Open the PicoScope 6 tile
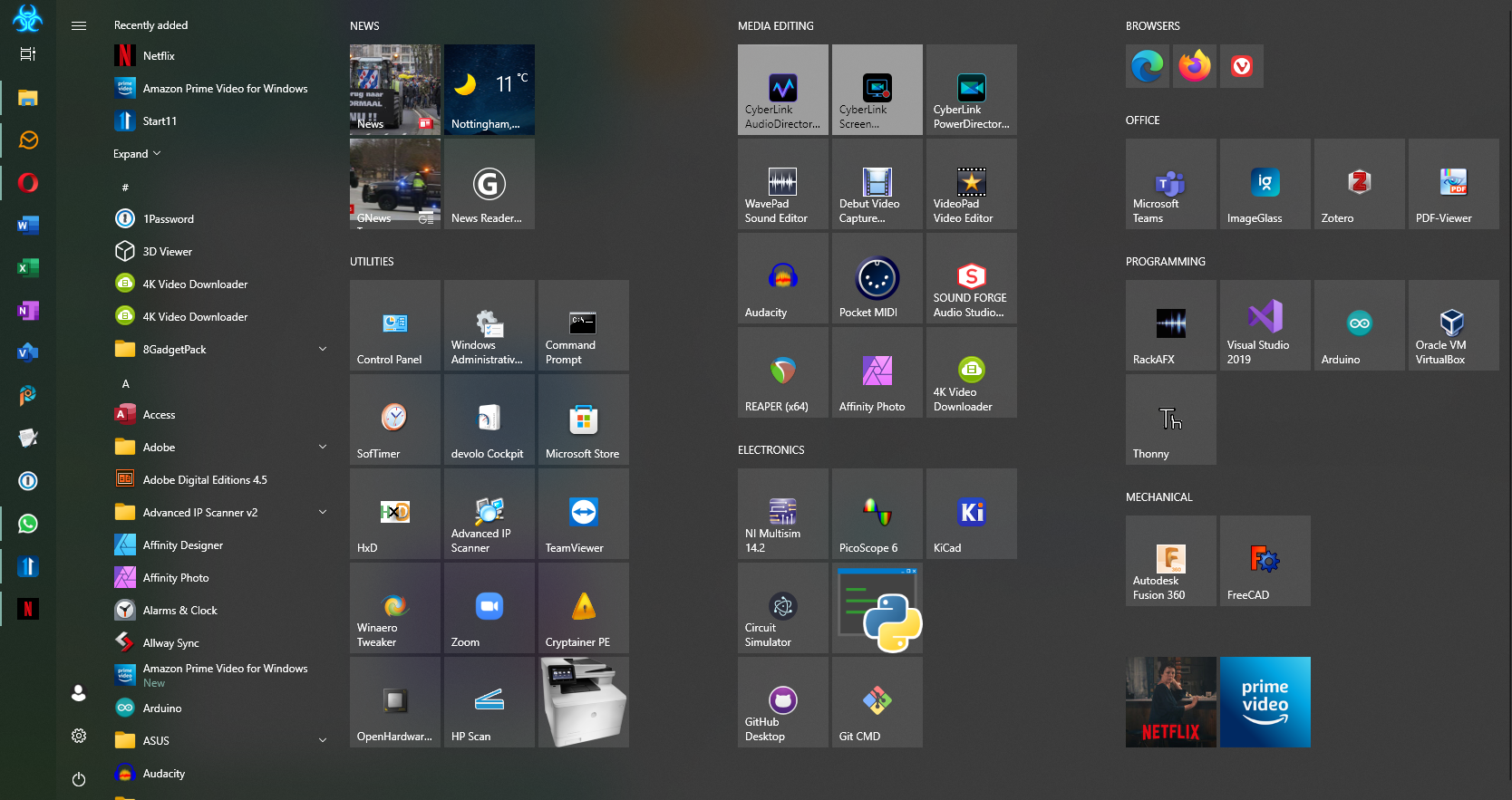 click(877, 514)
